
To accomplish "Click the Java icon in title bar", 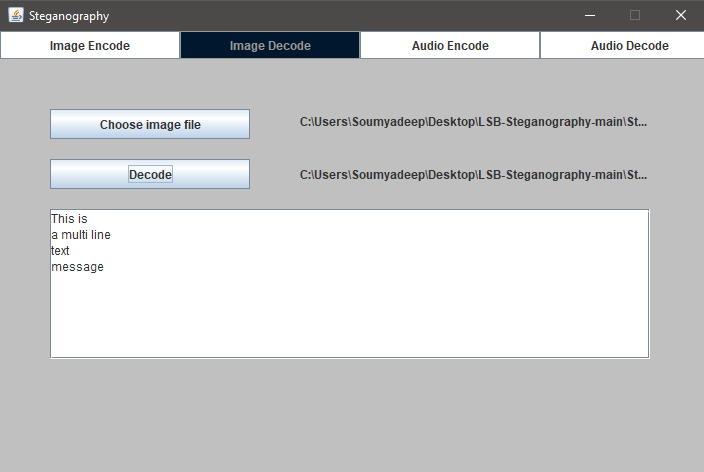I will [16, 15].
